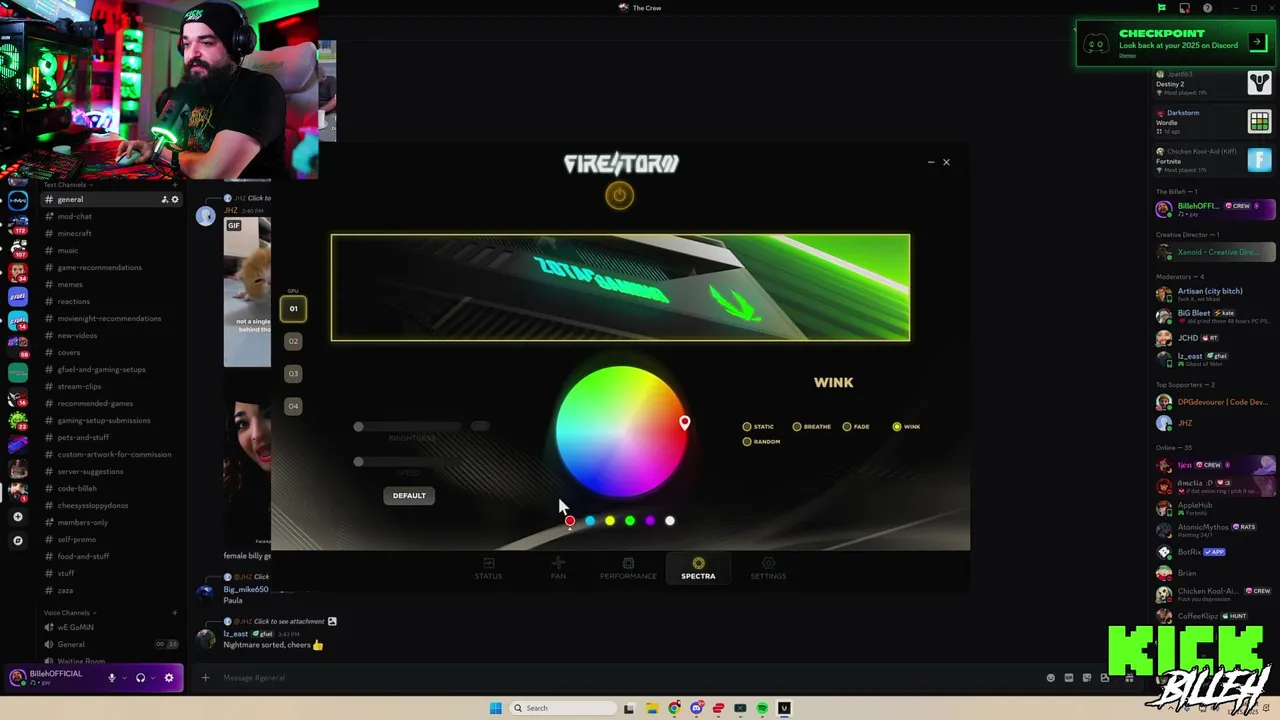
Task: Open microphone input options dropdown arrow
Action: pos(124,678)
